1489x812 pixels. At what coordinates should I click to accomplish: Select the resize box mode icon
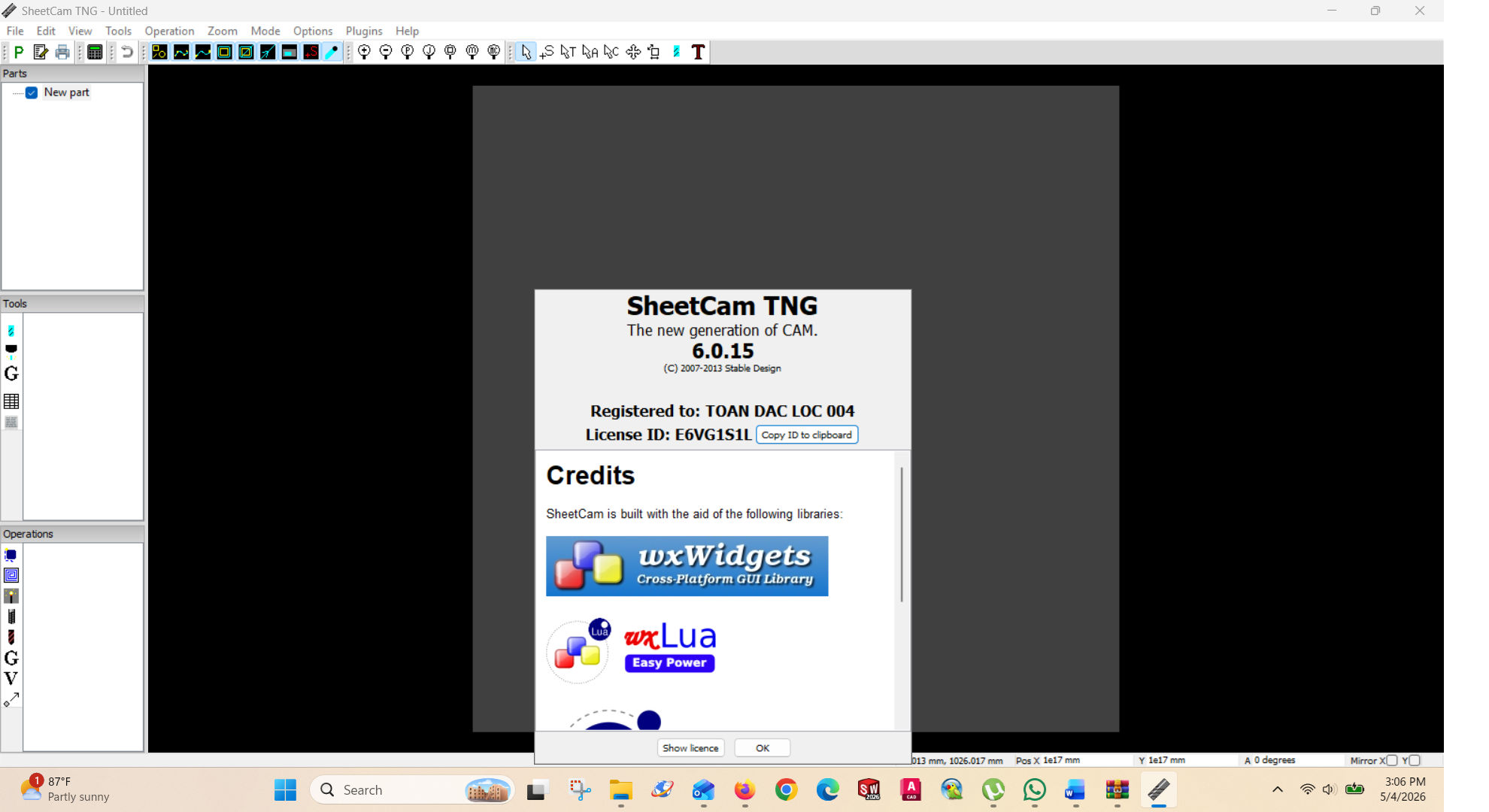pyautogui.click(x=654, y=52)
